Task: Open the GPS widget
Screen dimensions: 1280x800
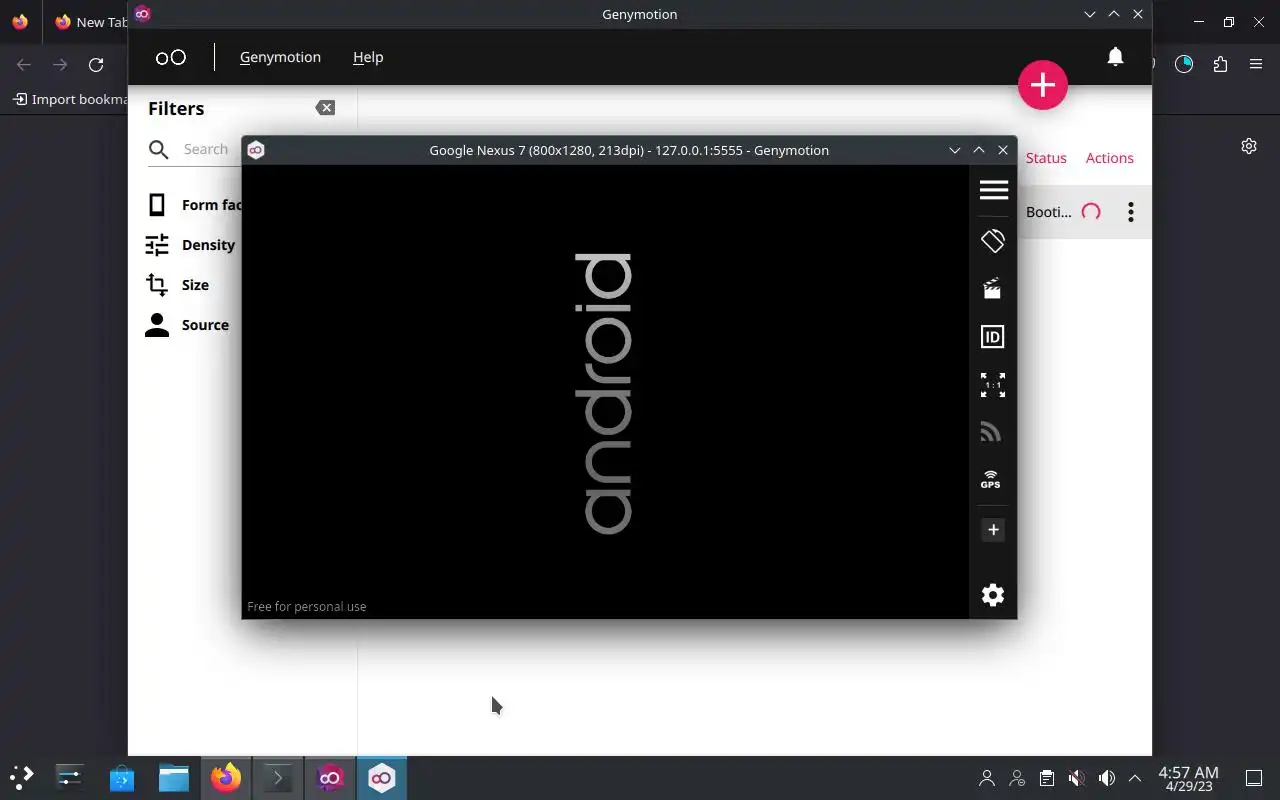Action: [x=991, y=480]
